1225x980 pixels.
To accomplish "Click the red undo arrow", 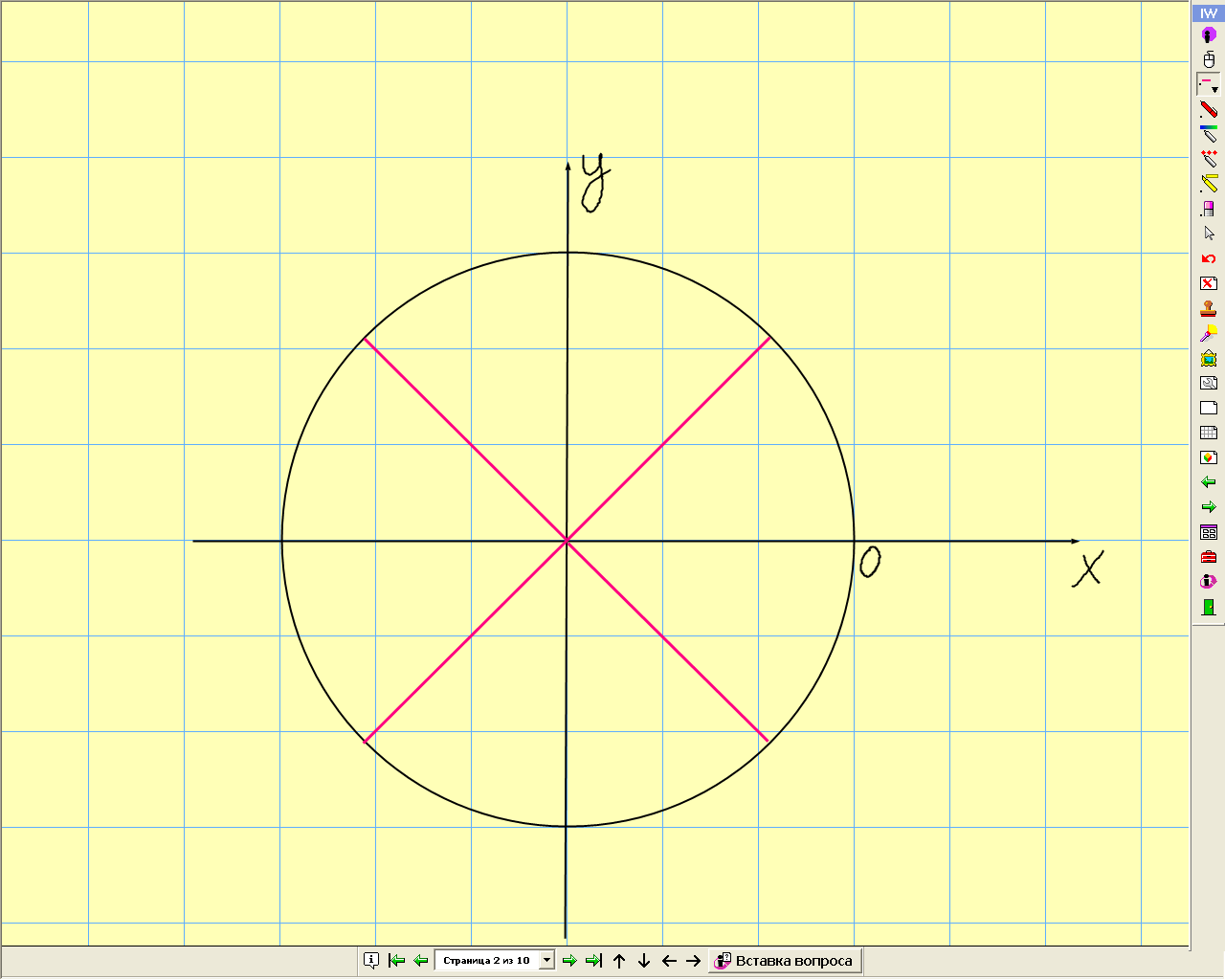I will pyautogui.click(x=1209, y=258).
